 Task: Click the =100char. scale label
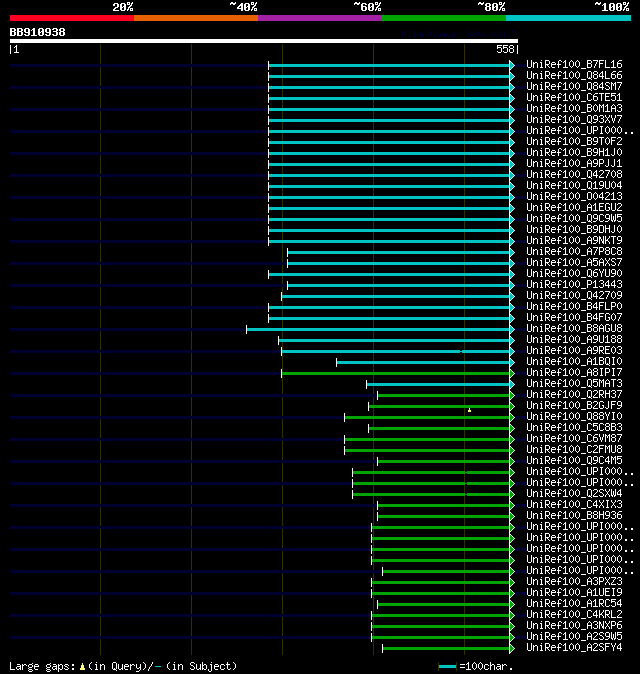486,667
